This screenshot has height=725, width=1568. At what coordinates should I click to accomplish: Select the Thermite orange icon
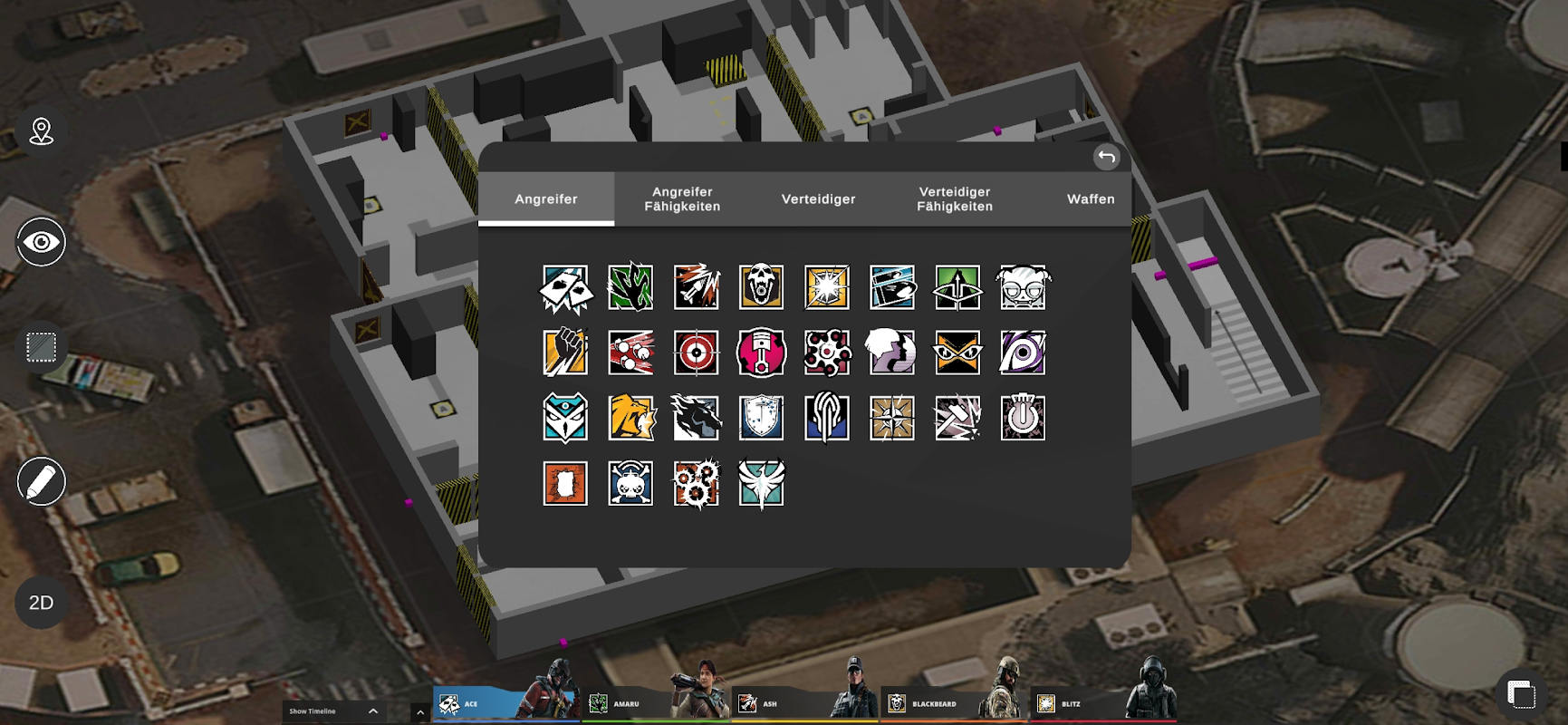(565, 483)
